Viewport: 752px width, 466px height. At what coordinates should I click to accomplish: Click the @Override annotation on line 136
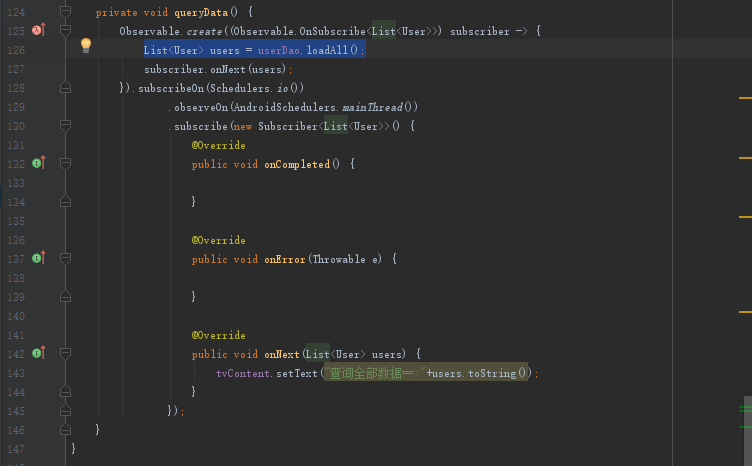coord(219,240)
